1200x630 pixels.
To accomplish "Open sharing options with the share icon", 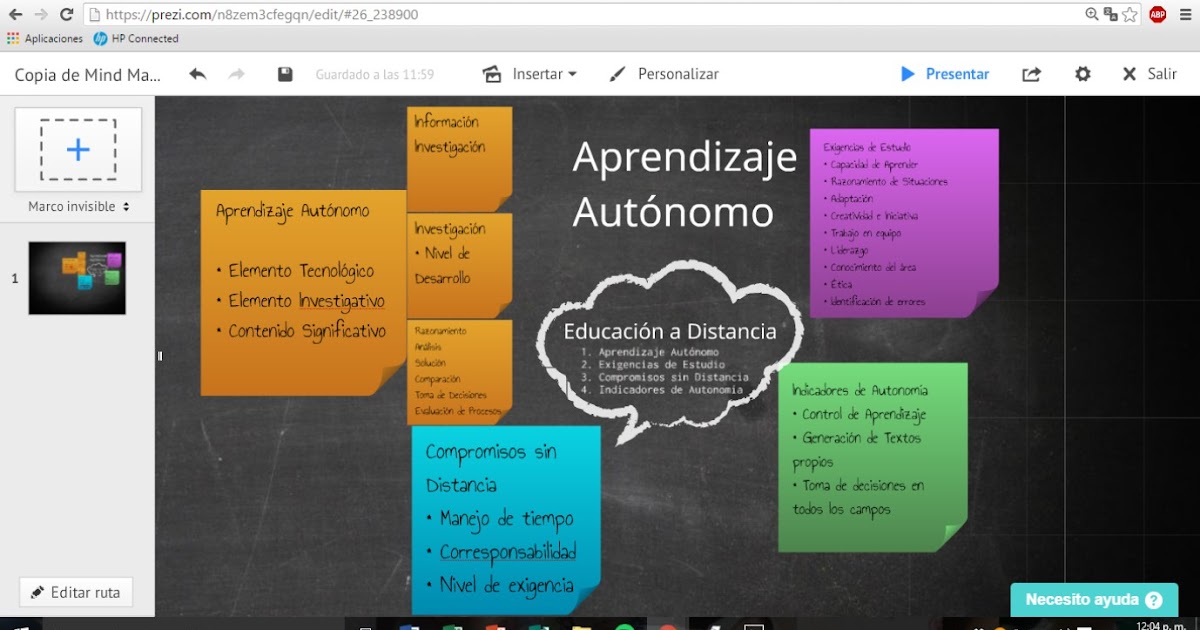I will pos(1031,74).
